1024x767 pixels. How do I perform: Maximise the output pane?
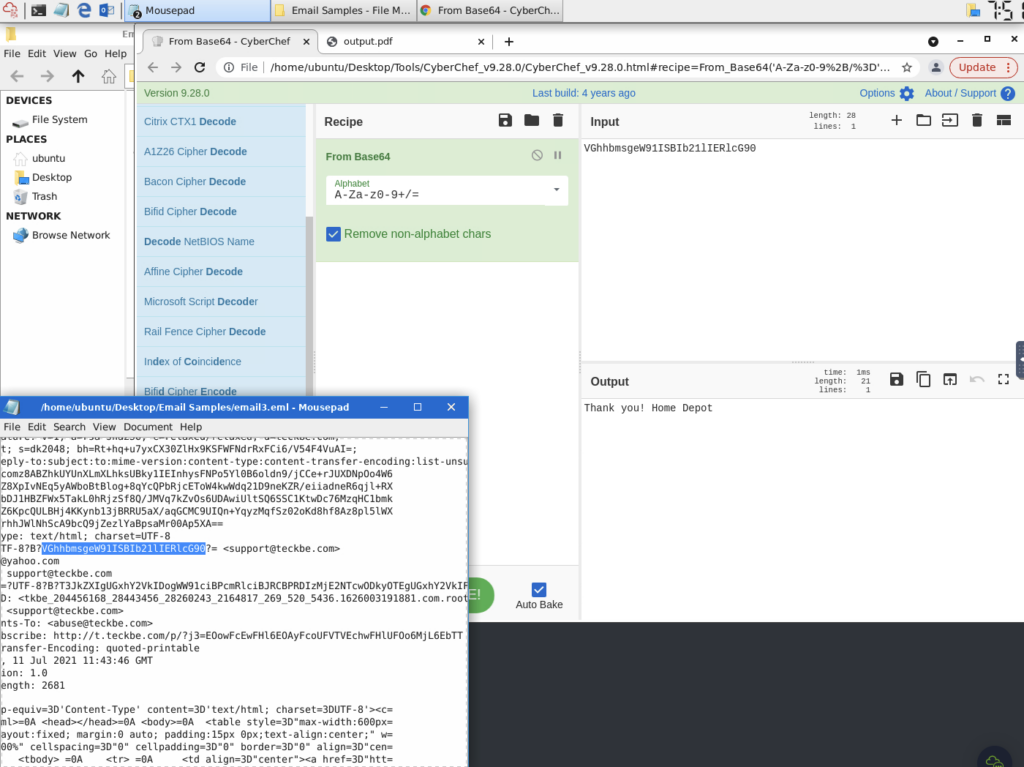1004,380
